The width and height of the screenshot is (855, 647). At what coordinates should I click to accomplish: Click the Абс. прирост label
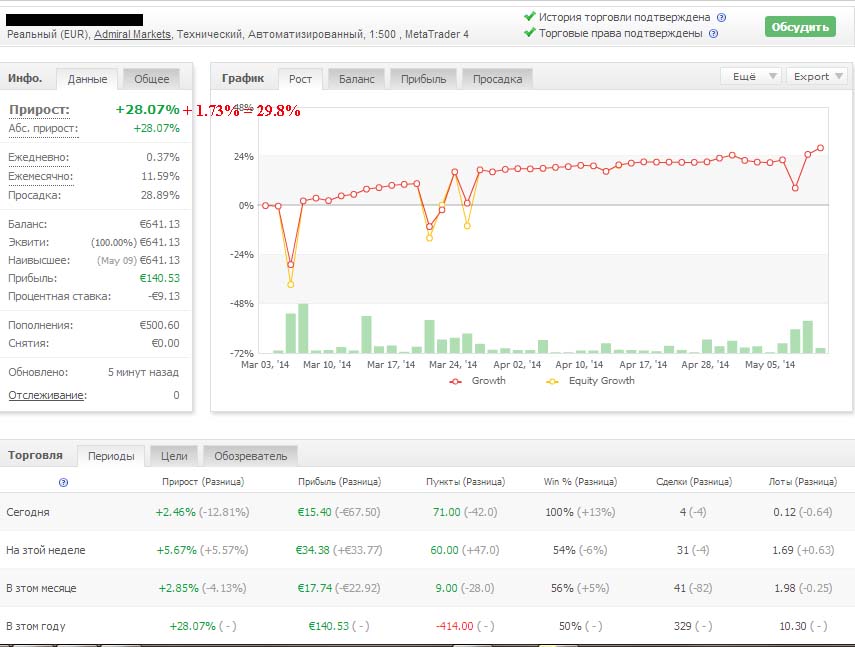[43, 129]
